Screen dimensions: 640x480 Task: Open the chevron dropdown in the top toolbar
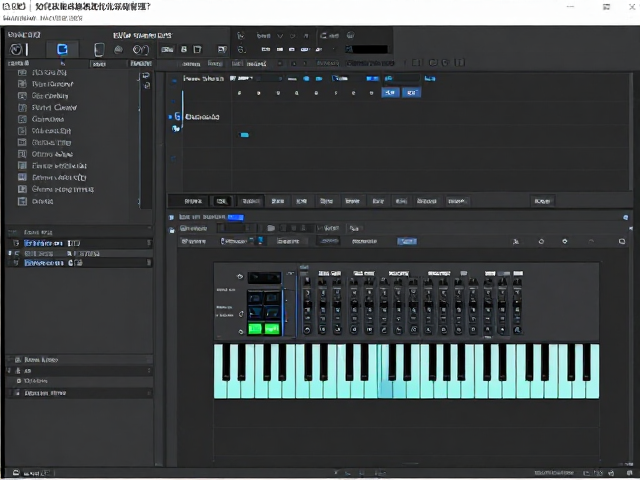point(280,36)
